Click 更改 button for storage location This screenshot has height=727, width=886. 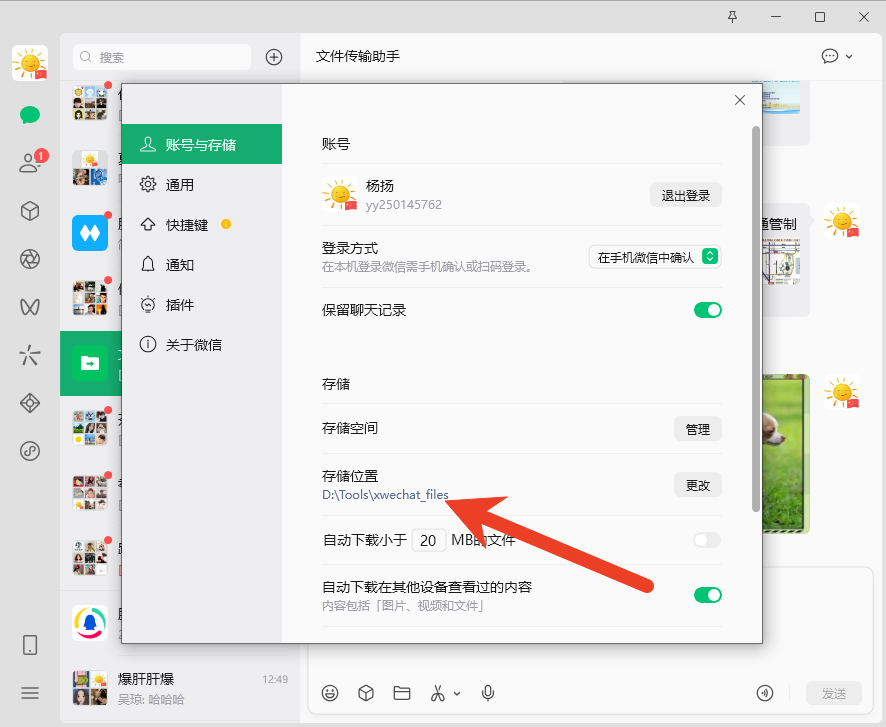[x=698, y=485]
